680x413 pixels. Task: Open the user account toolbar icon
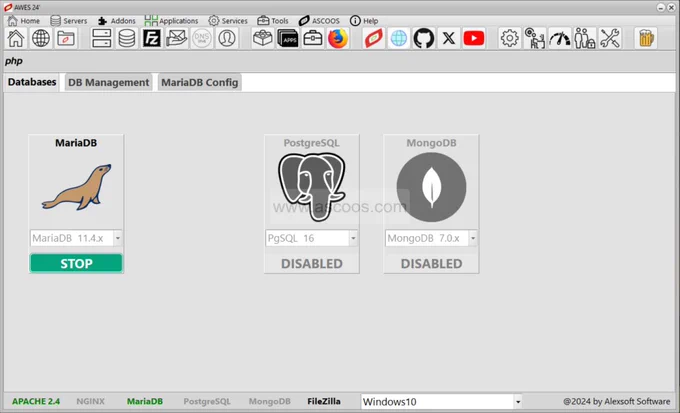click(x=227, y=38)
